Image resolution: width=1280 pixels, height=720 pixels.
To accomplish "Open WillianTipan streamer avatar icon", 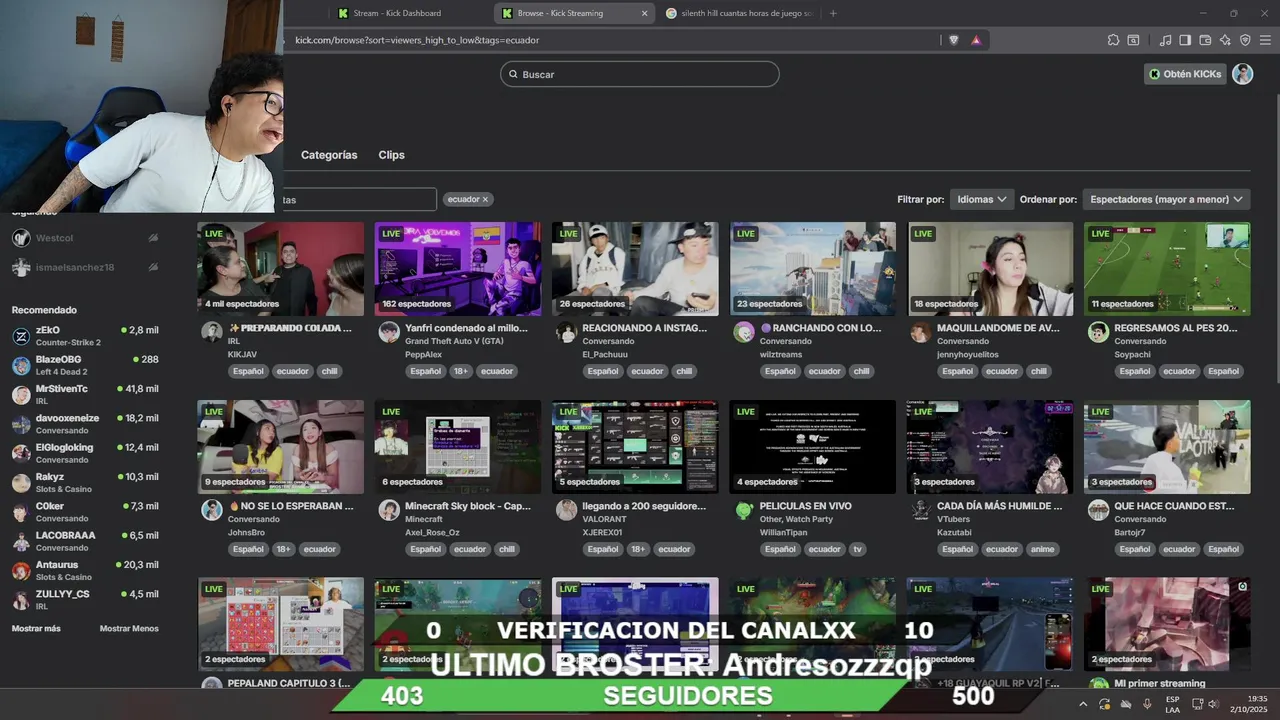I will (x=744, y=511).
